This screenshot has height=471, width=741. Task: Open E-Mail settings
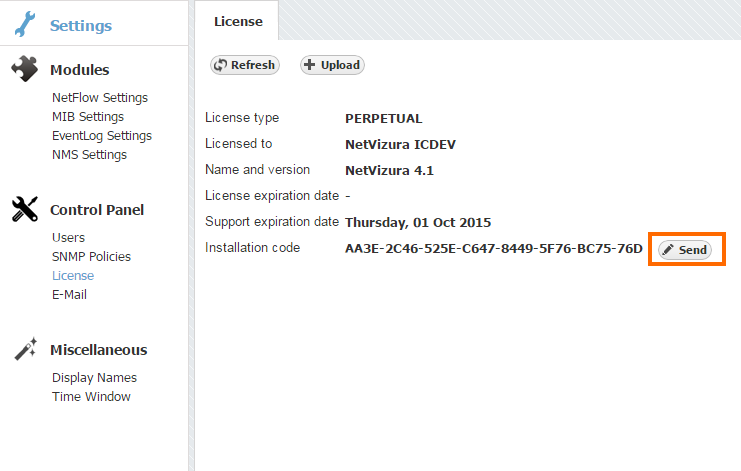(x=69, y=295)
